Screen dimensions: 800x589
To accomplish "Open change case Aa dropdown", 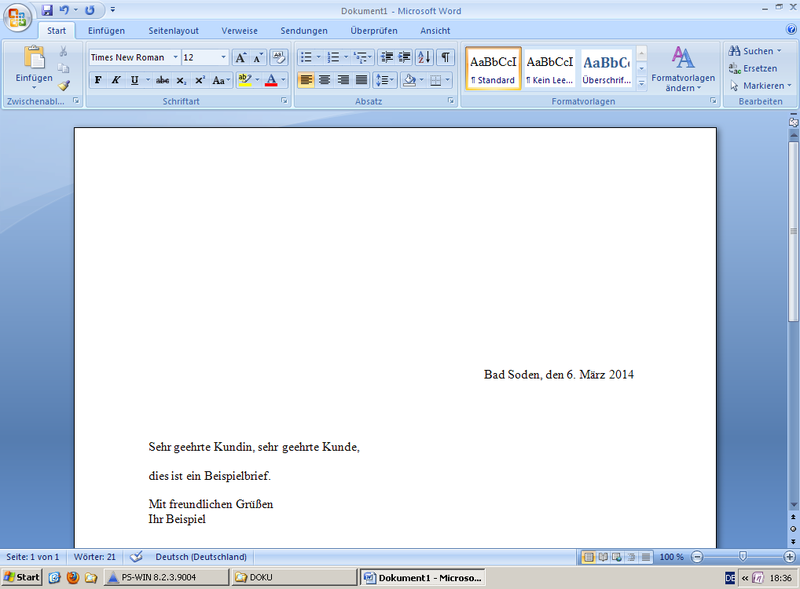I will pyautogui.click(x=221, y=80).
